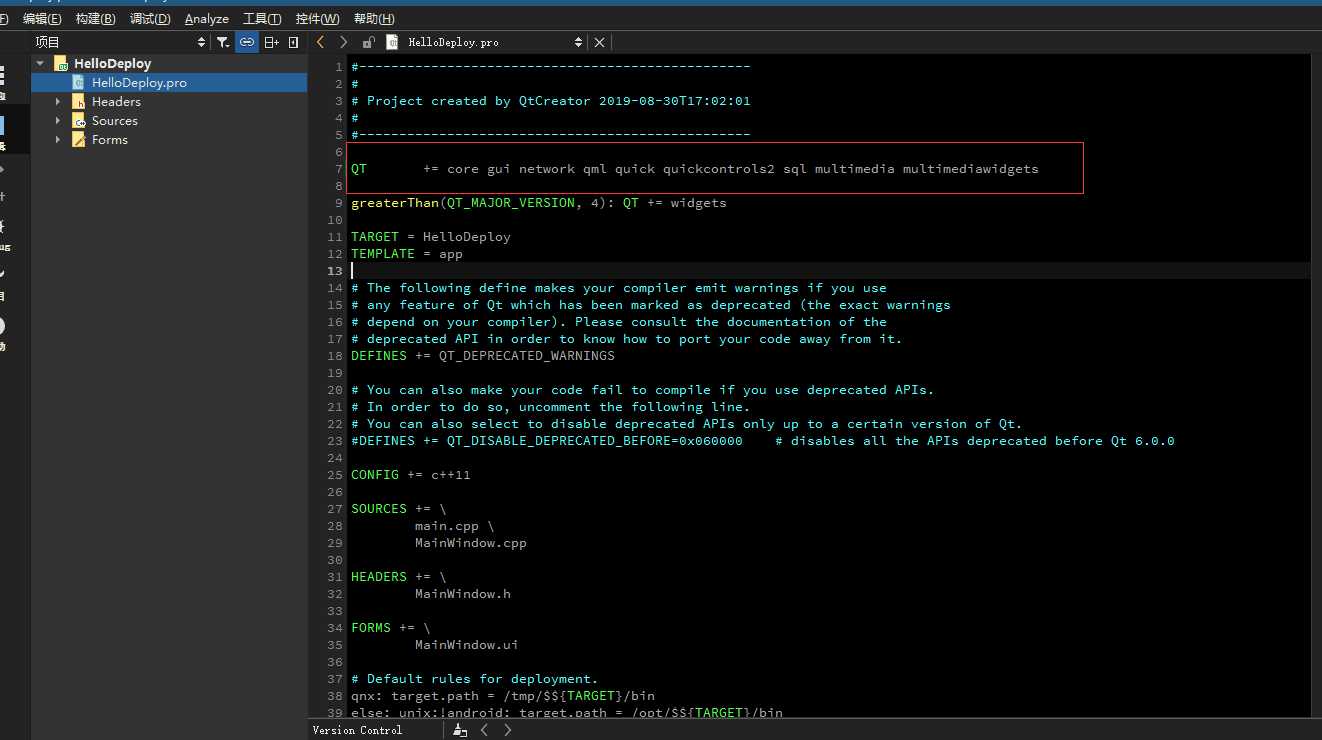Click 'HEADERS += \' line
Viewport: 1322px width, 740px height.
pyautogui.click(x=399, y=577)
